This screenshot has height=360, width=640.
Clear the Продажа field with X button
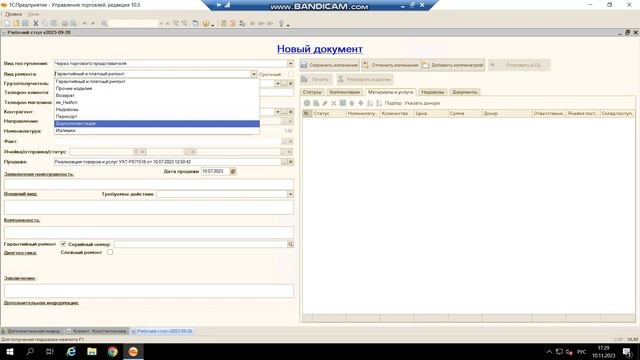290,162
